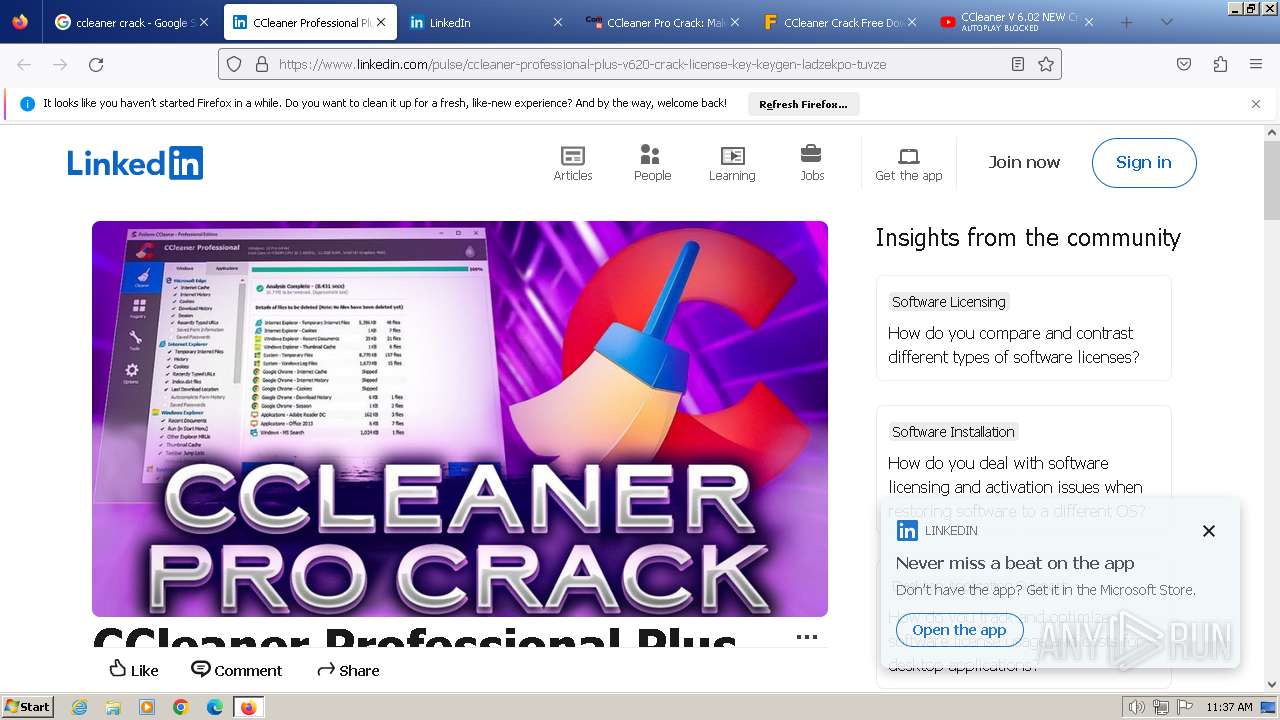Switch to the LinkedIn tab
Image resolution: width=1280 pixels, height=720 pixels.
(x=485, y=22)
